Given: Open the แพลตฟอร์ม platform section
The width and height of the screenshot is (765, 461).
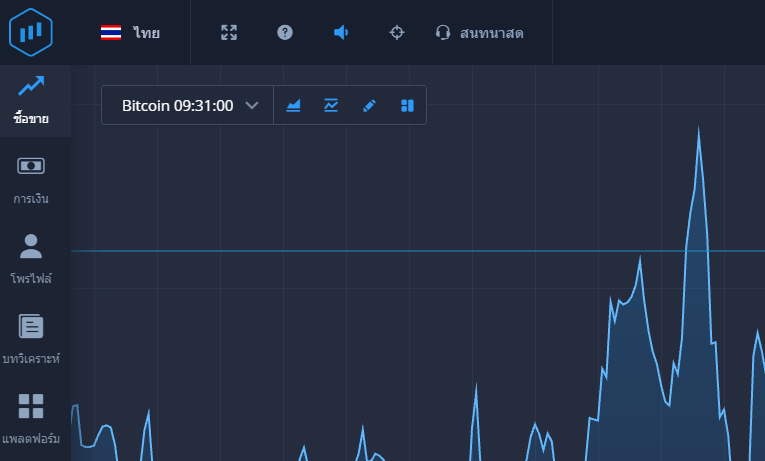Looking at the screenshot, I should (x=31, y=420).
